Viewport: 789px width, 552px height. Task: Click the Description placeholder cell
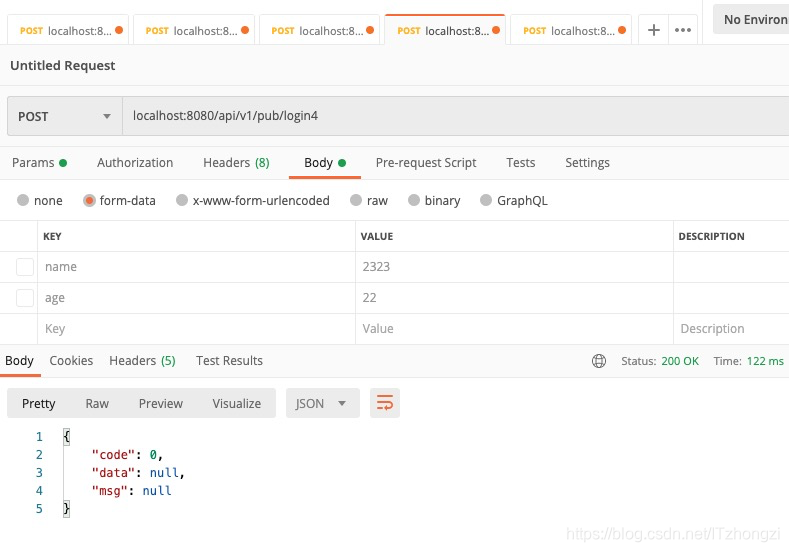click(732, 329)
